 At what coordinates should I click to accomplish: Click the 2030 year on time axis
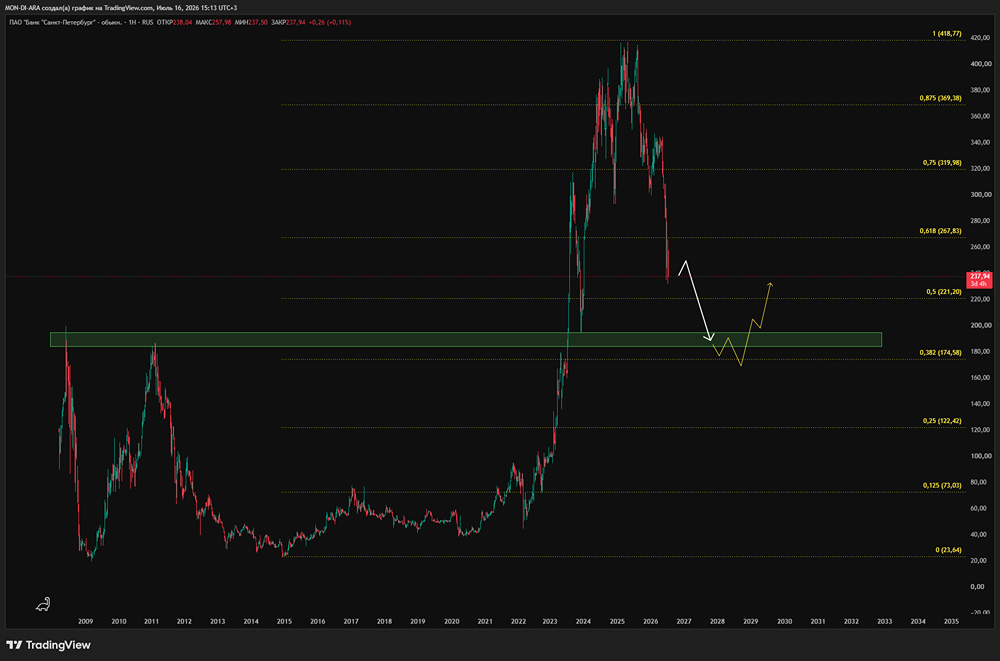[784, 621]
